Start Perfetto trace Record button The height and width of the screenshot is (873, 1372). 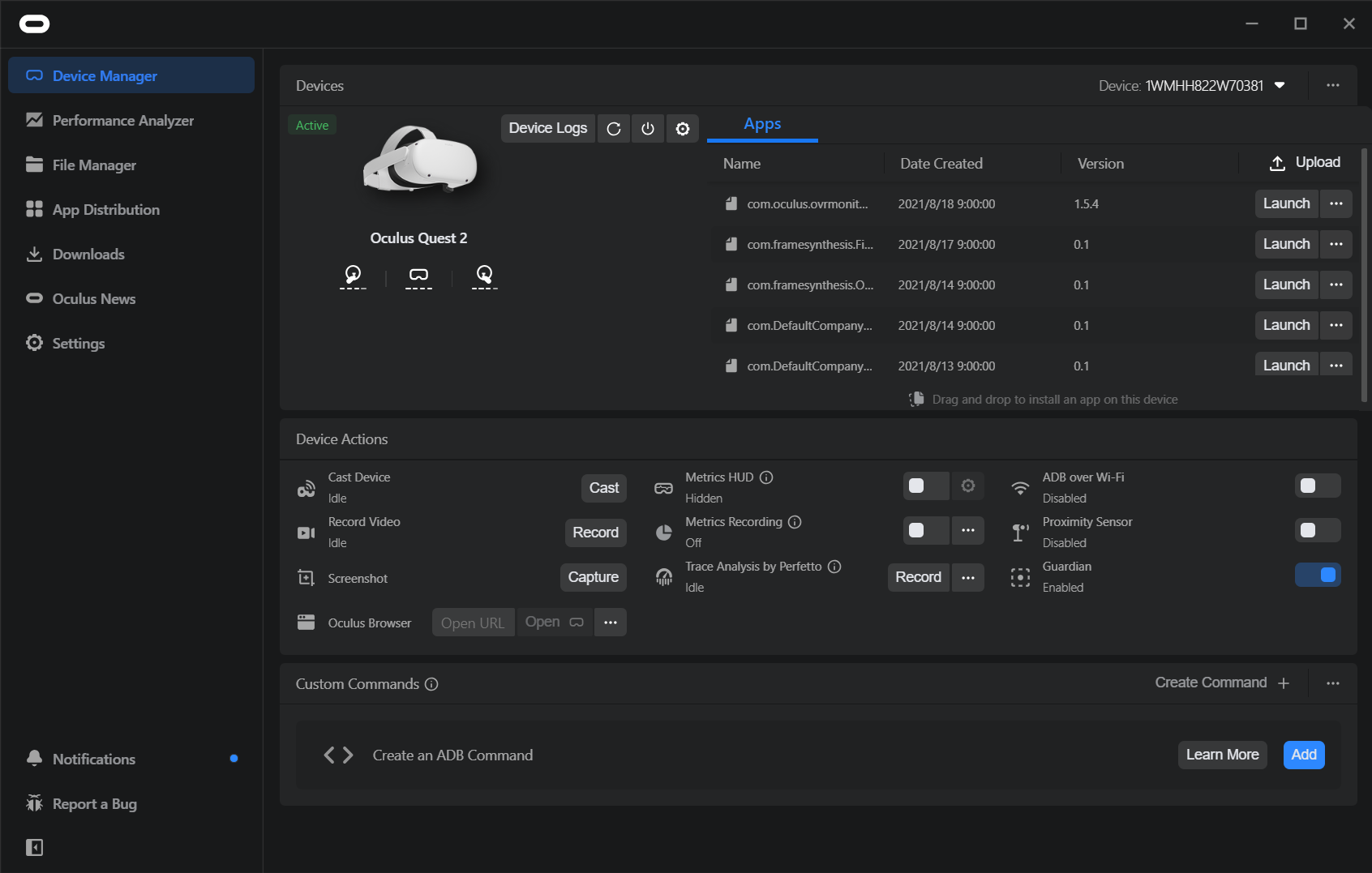(918, 577)
